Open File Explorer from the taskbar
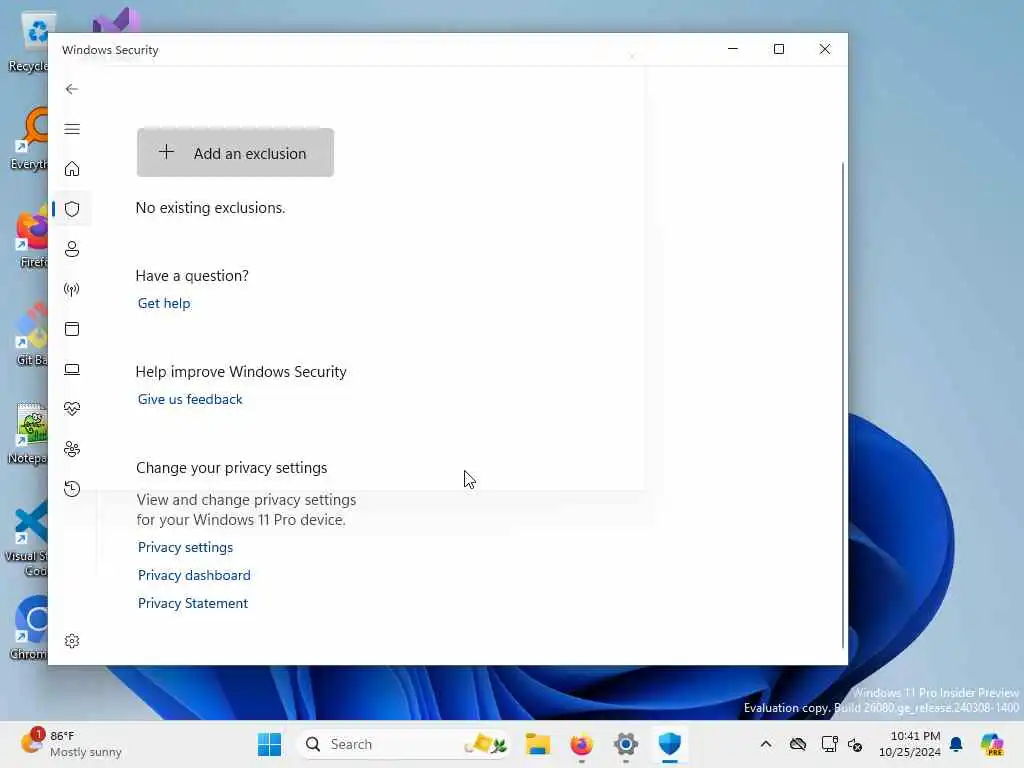The image size is (1024, 768). [537, 744]
